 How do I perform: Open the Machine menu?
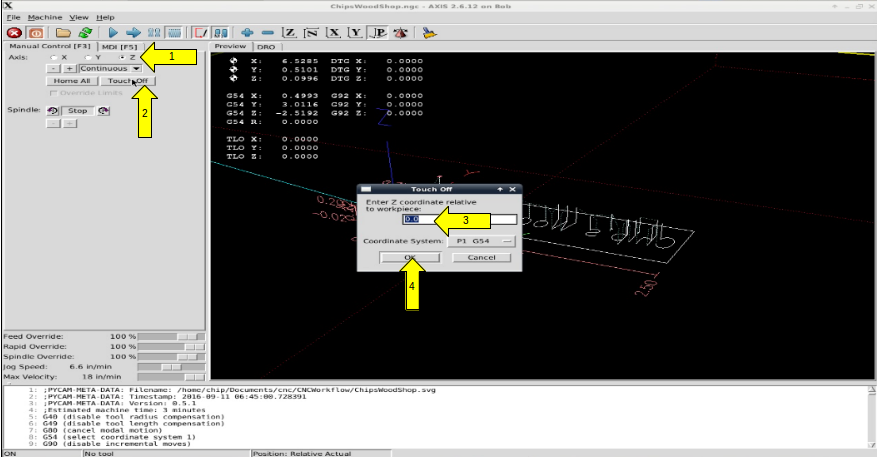point(45,17)
